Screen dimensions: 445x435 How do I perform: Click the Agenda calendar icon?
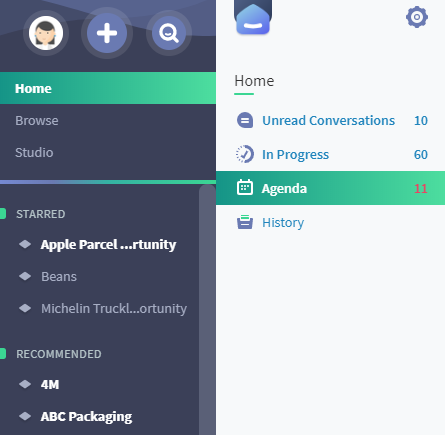(245, 188)
